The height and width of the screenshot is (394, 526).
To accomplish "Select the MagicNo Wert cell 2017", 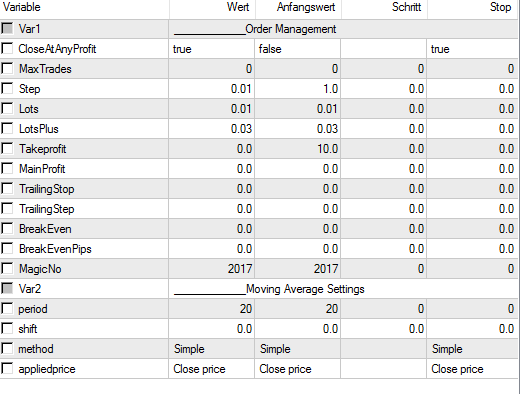I will 212,269.
